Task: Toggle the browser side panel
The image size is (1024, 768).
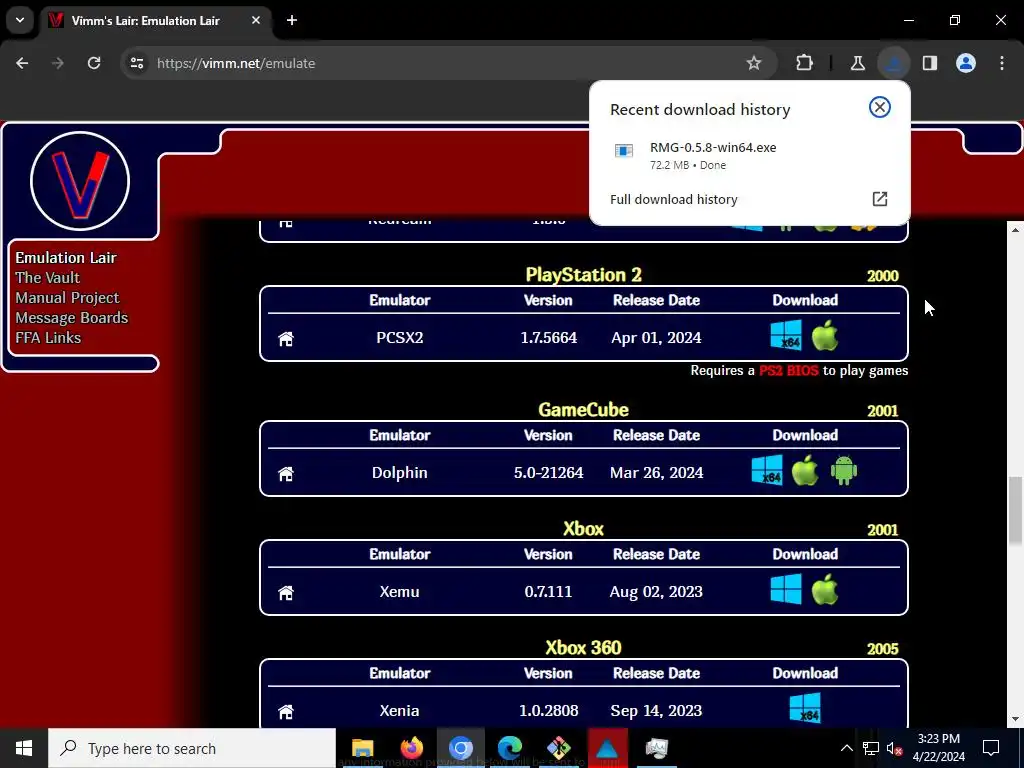Action: tap(929, 63)
